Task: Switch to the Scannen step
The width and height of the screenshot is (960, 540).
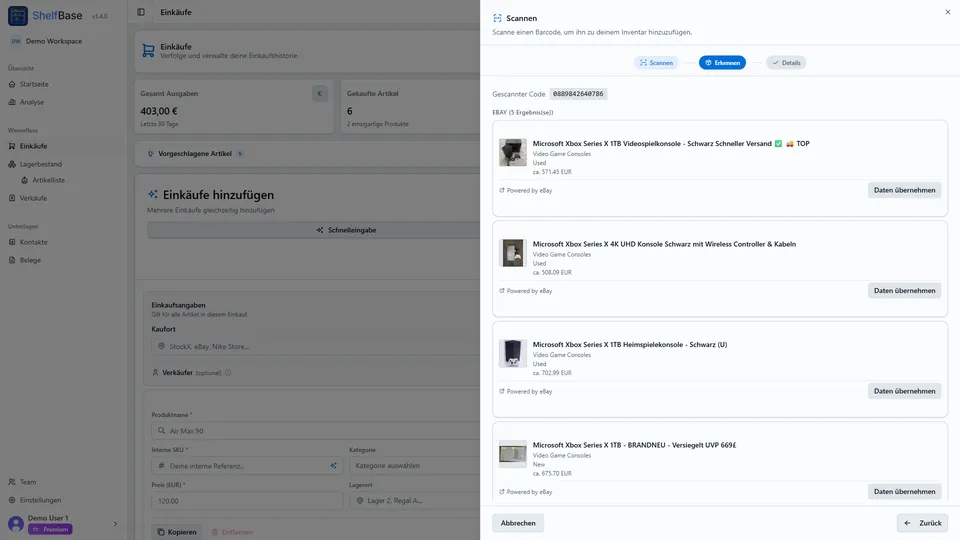Action: point(656,63)
